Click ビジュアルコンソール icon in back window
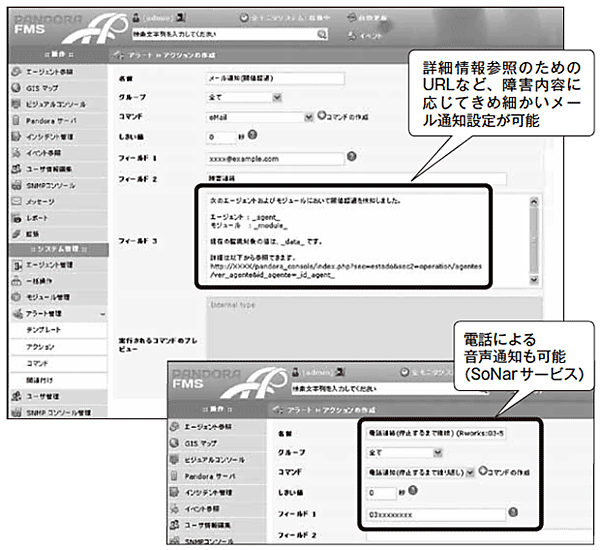Viewport: 600px width, 550px height. [x=16, y=104]
